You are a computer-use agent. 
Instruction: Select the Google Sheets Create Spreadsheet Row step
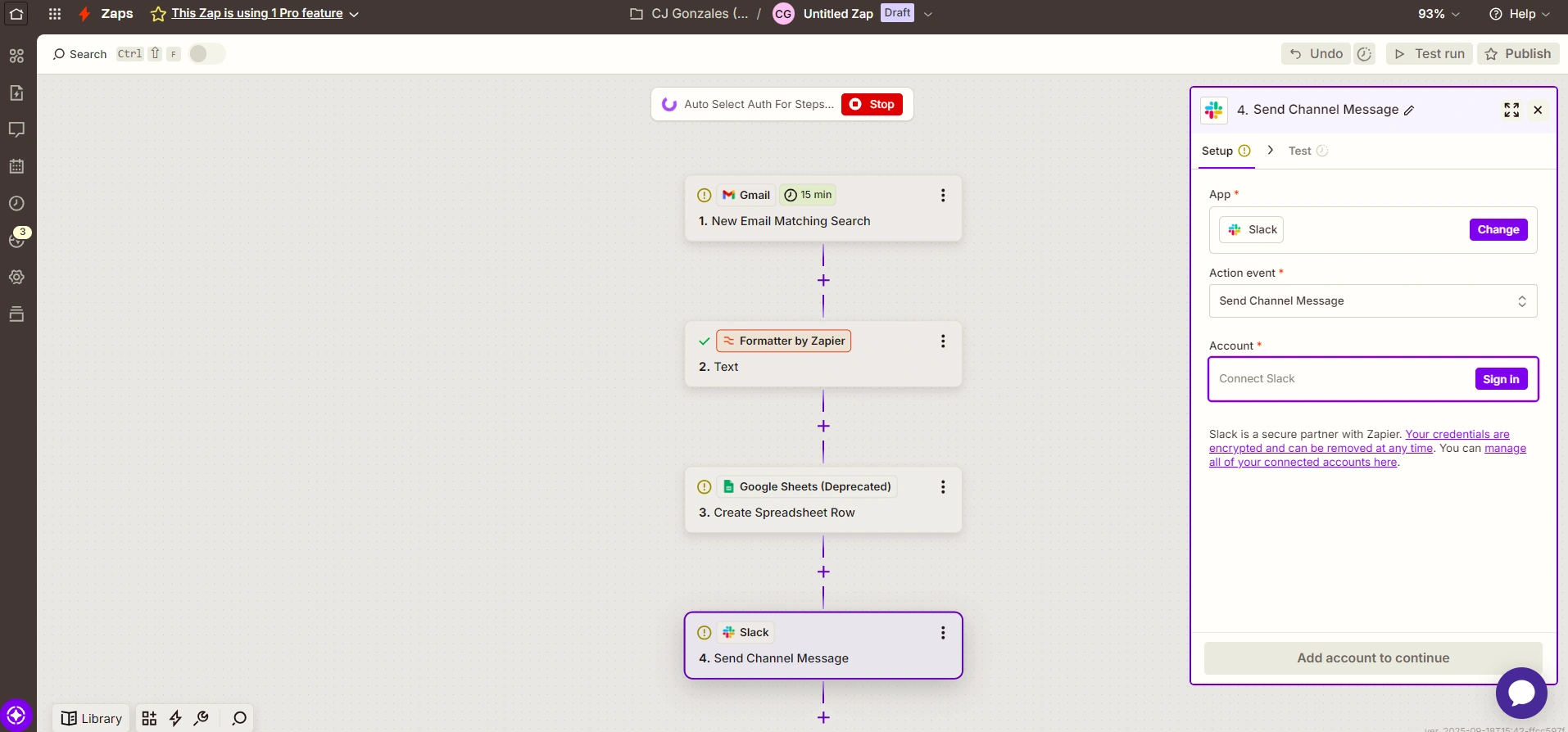click(x=823, y=499)
